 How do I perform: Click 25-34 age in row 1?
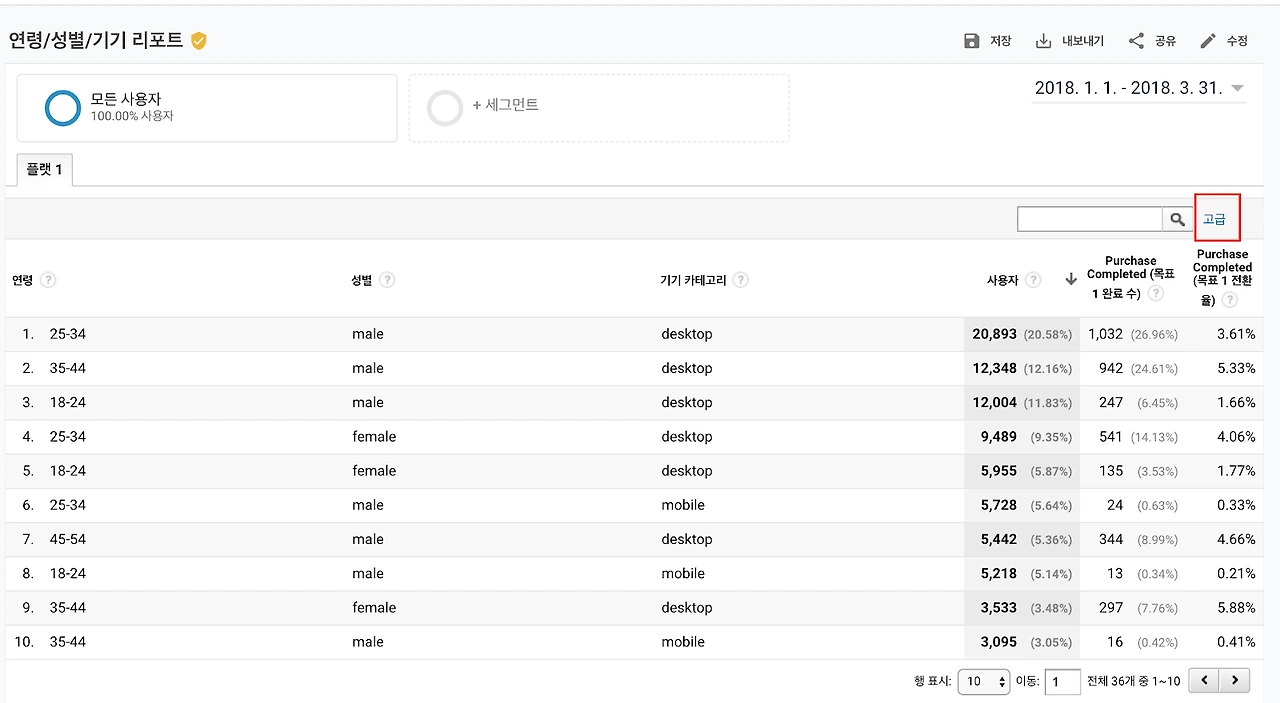(x=68, y=334)
